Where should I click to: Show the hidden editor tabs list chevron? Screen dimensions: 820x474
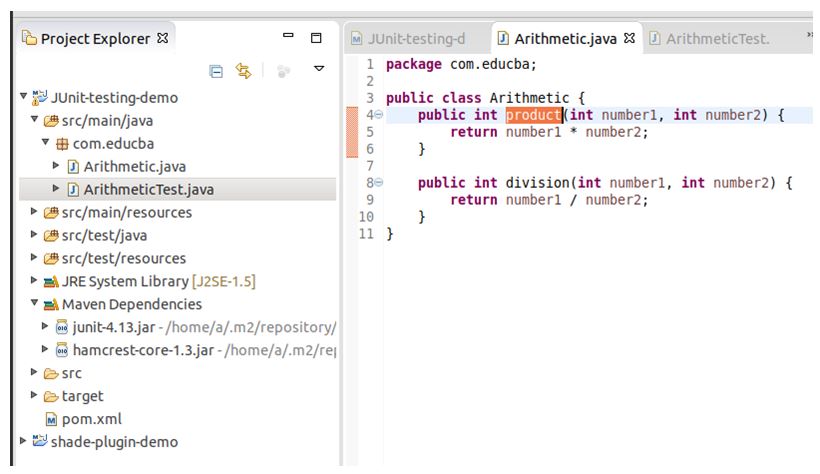810,35
